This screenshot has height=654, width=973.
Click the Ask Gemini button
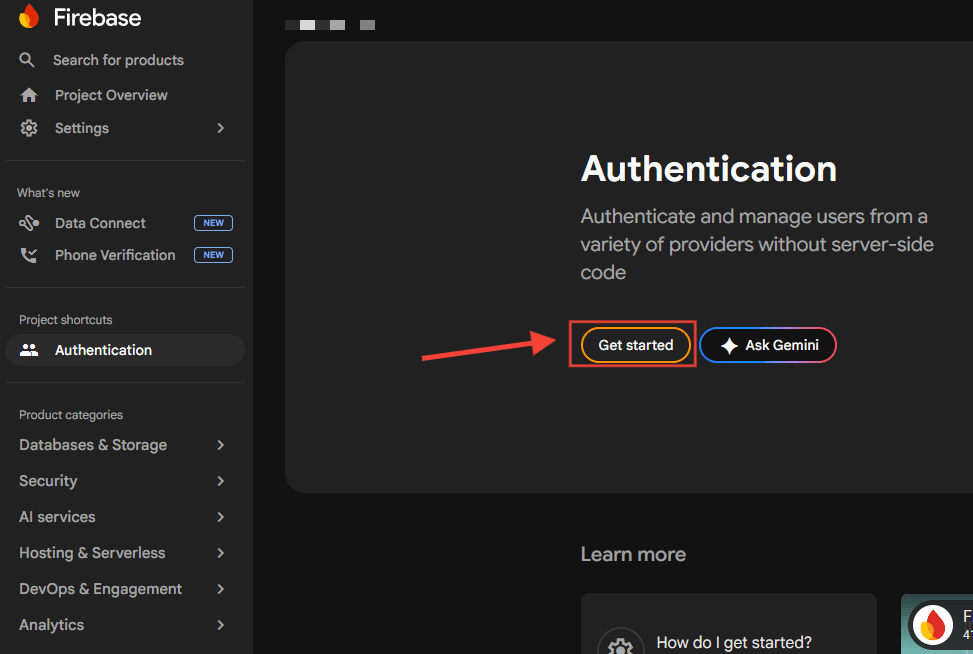click(768, 345)
